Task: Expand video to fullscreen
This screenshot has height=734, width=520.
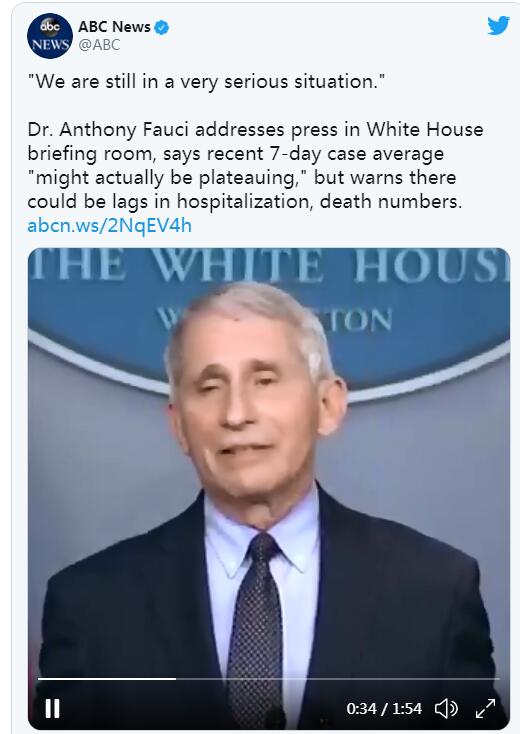Action: [485, 709]
